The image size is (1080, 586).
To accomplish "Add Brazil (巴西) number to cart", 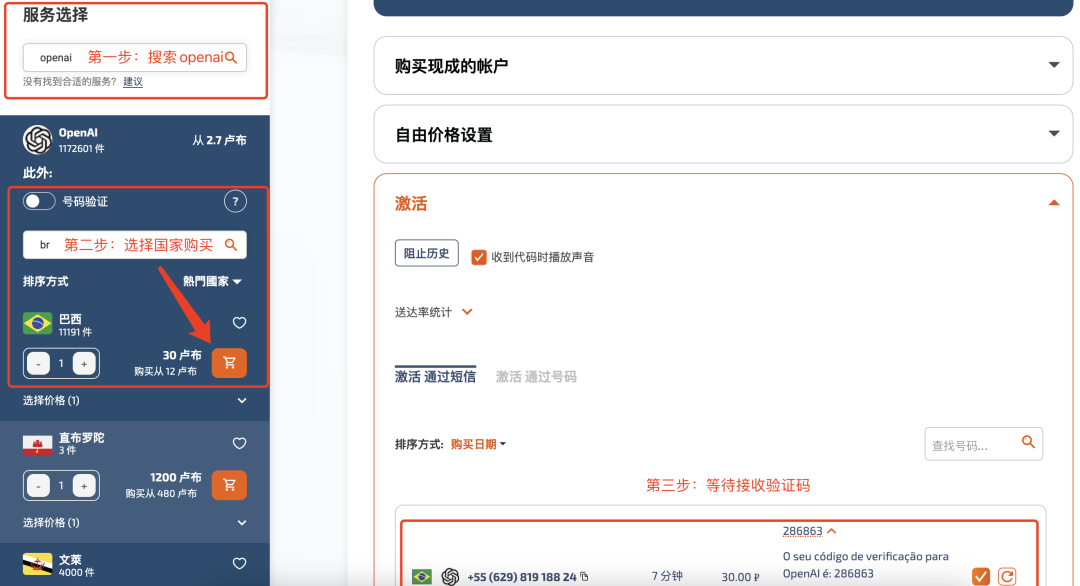I will pos(229,363).
